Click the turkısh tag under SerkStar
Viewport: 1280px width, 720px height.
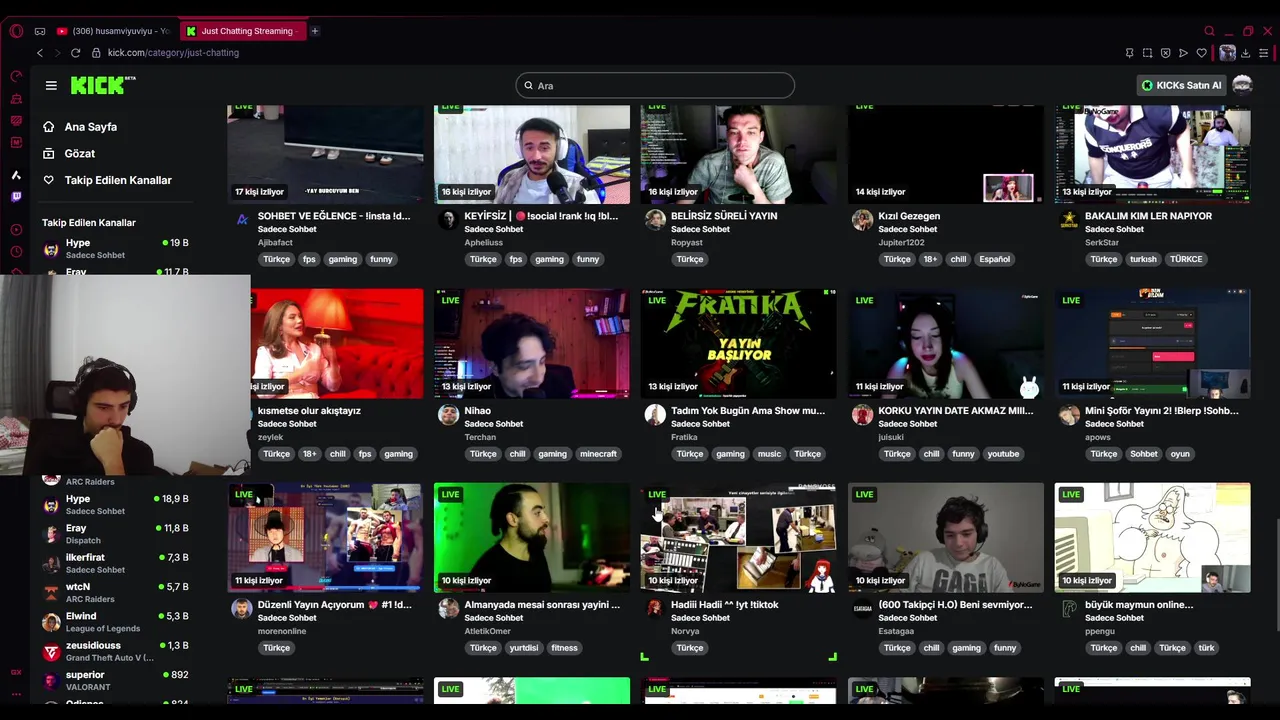point(1143,259)
